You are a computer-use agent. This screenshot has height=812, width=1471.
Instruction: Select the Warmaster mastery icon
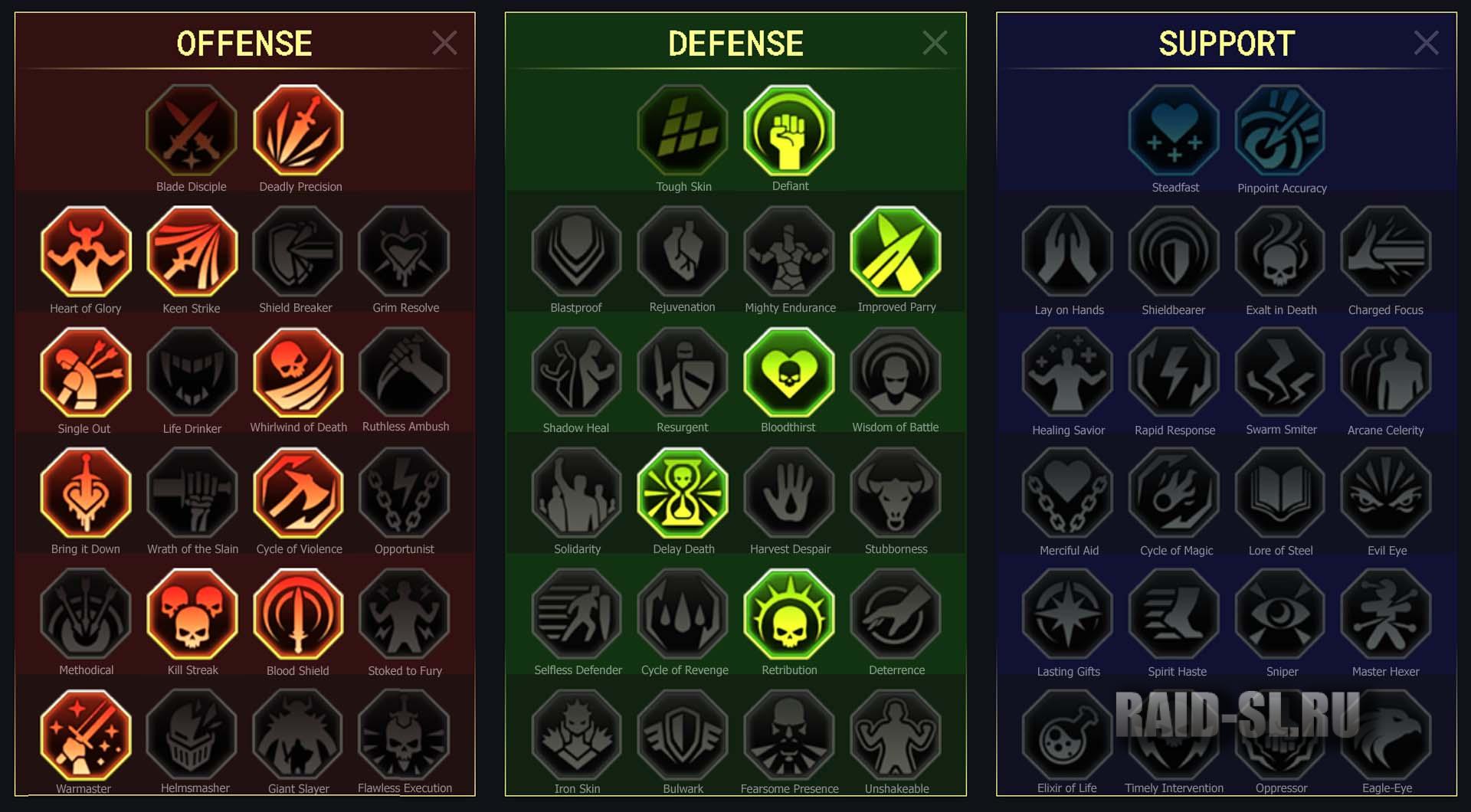(86, 735)
